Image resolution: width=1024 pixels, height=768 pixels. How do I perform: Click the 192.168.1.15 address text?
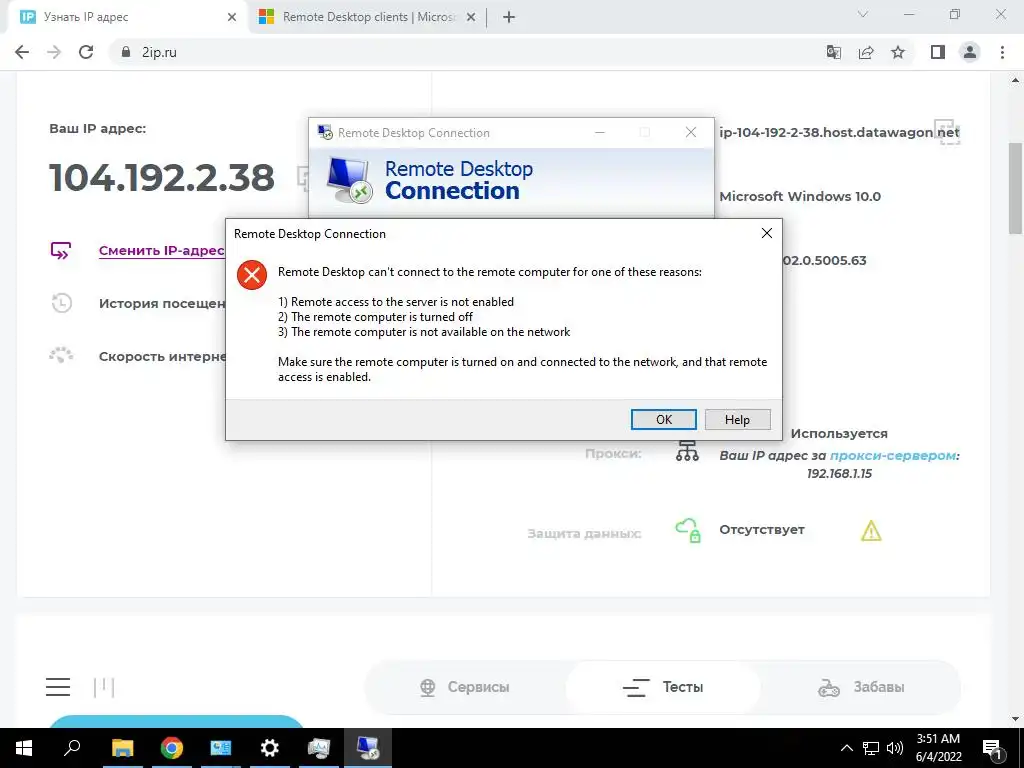pyautogui.click(x=839, y=473)
